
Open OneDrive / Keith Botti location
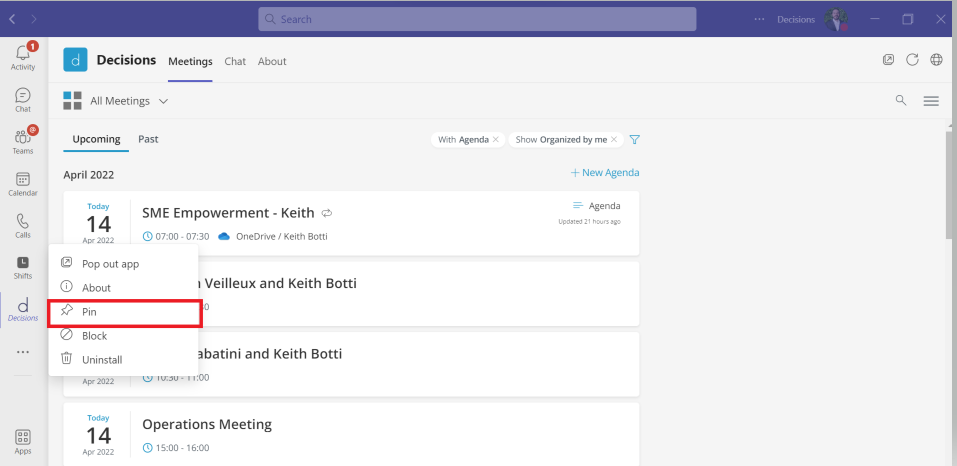[281, 236]
